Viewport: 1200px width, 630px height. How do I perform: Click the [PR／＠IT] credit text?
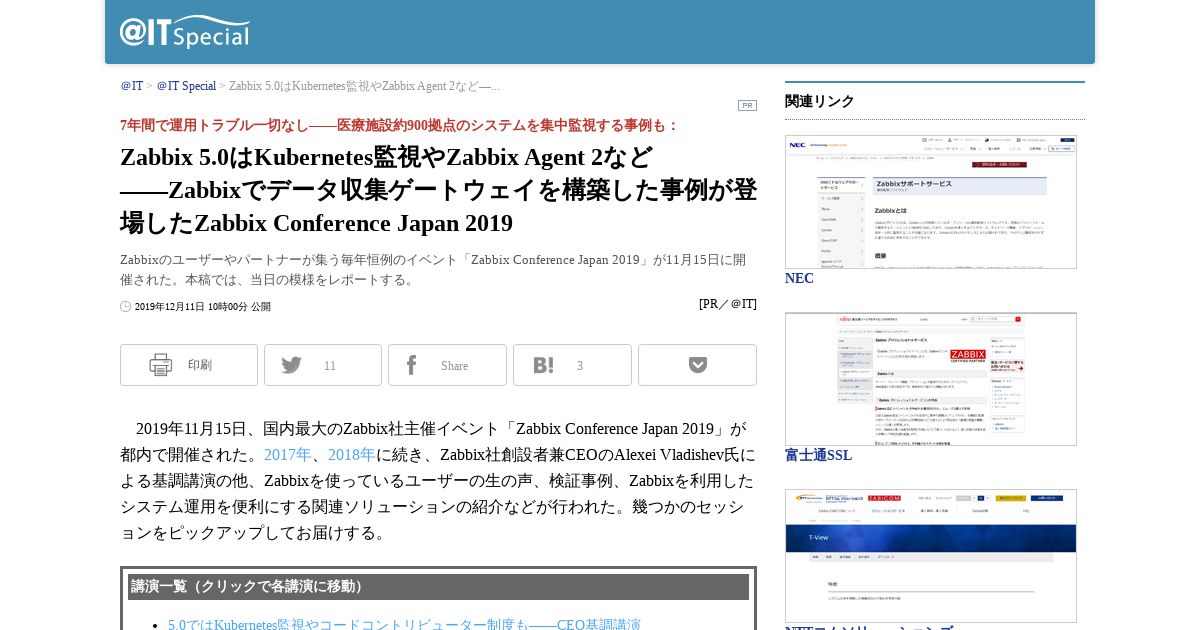click(728, 304)
